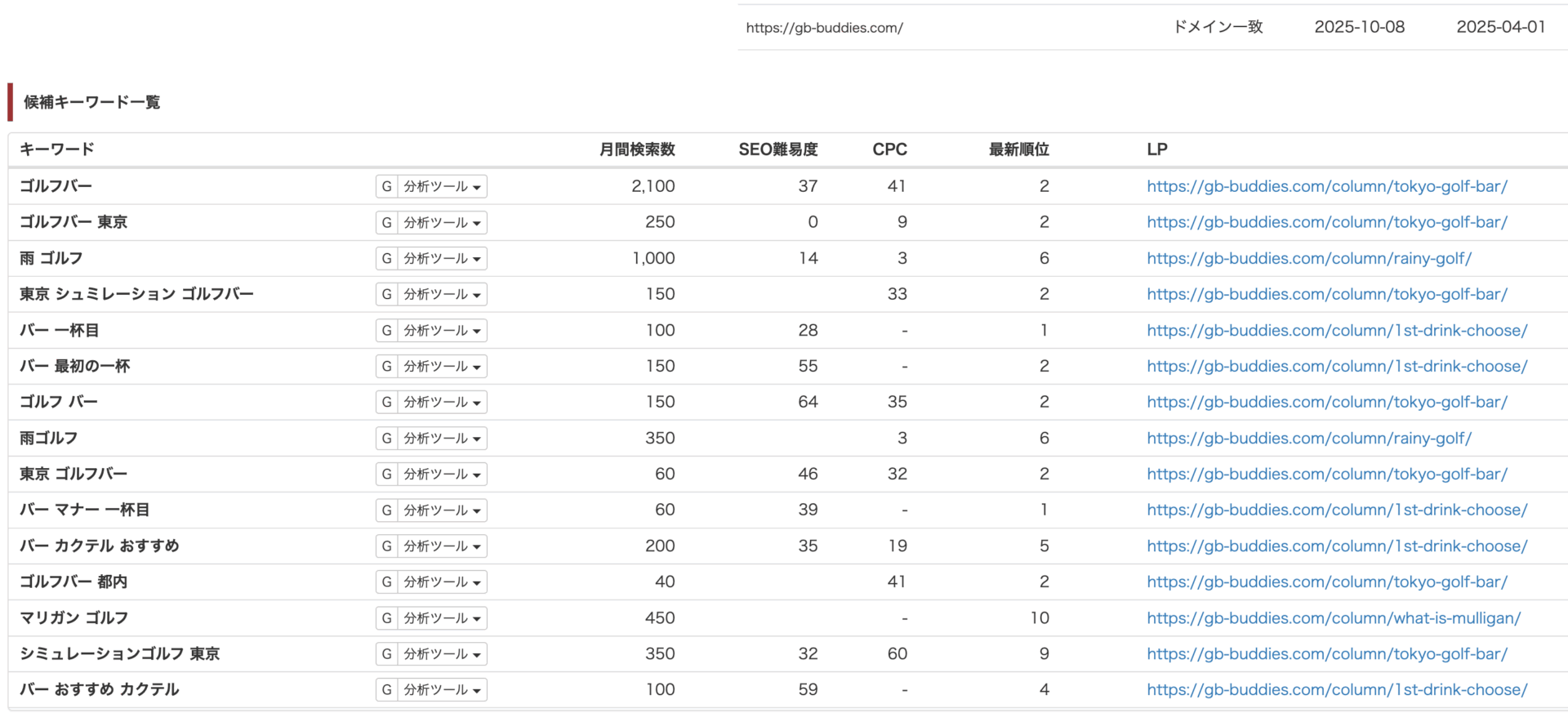1568x713 pixels.
Task: Open 分析ツール dropdown for バー 最初の一杯
Action: coord(442,366)
